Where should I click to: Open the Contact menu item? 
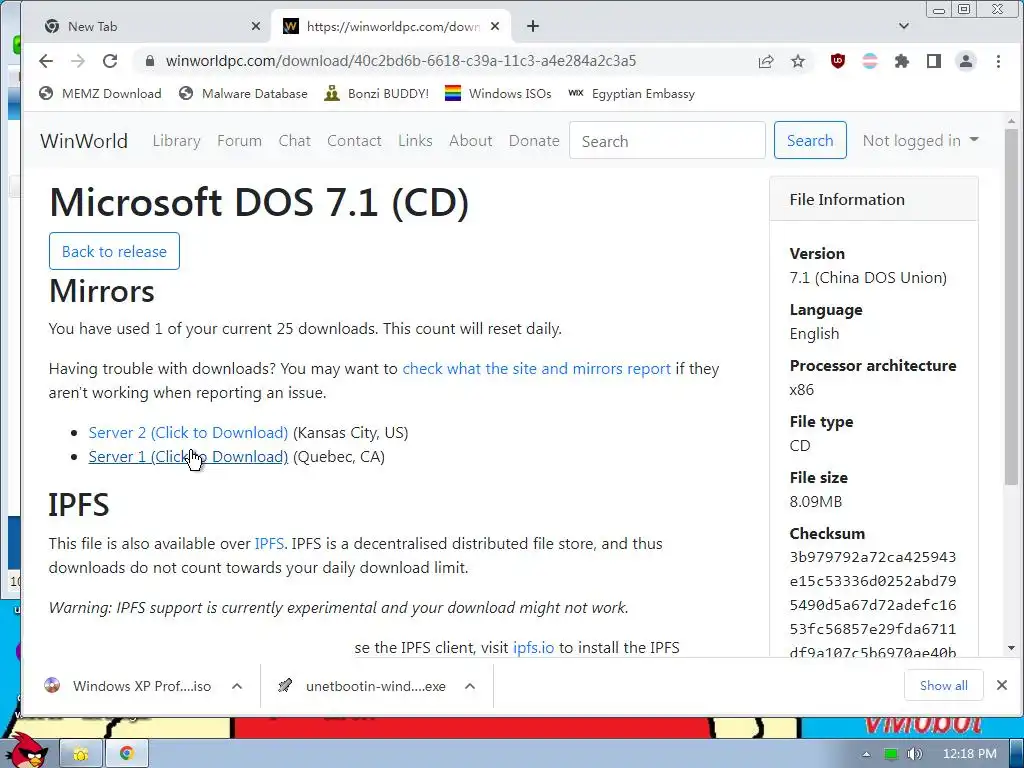coord(354,140)
